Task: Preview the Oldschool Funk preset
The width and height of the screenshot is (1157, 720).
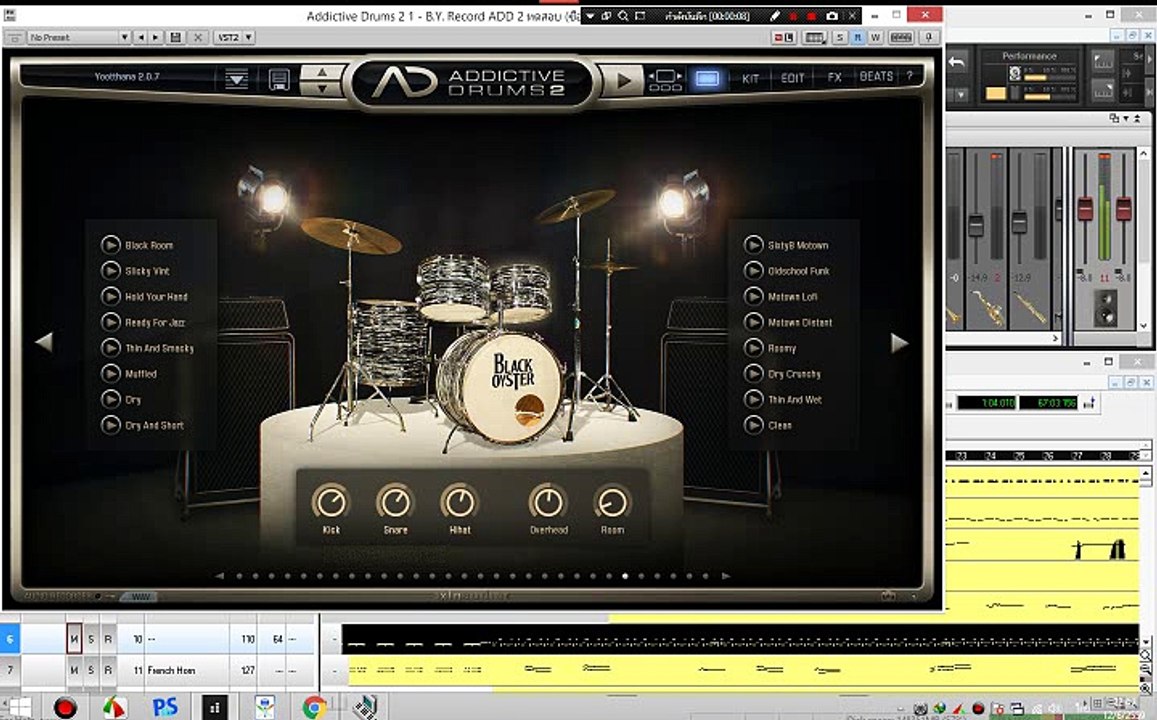Action: coord(753,271)
